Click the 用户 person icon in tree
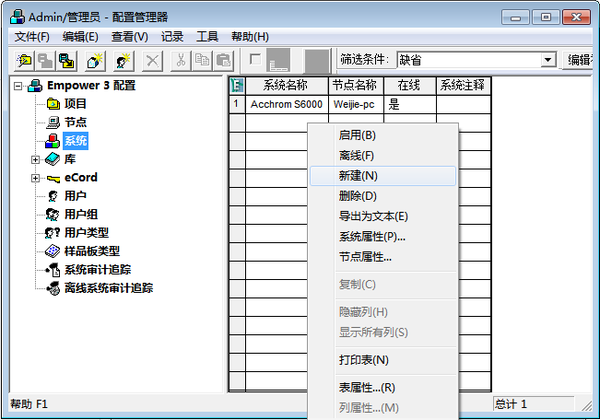This screenshot has width=600, height=420. (x=54, y=196)
